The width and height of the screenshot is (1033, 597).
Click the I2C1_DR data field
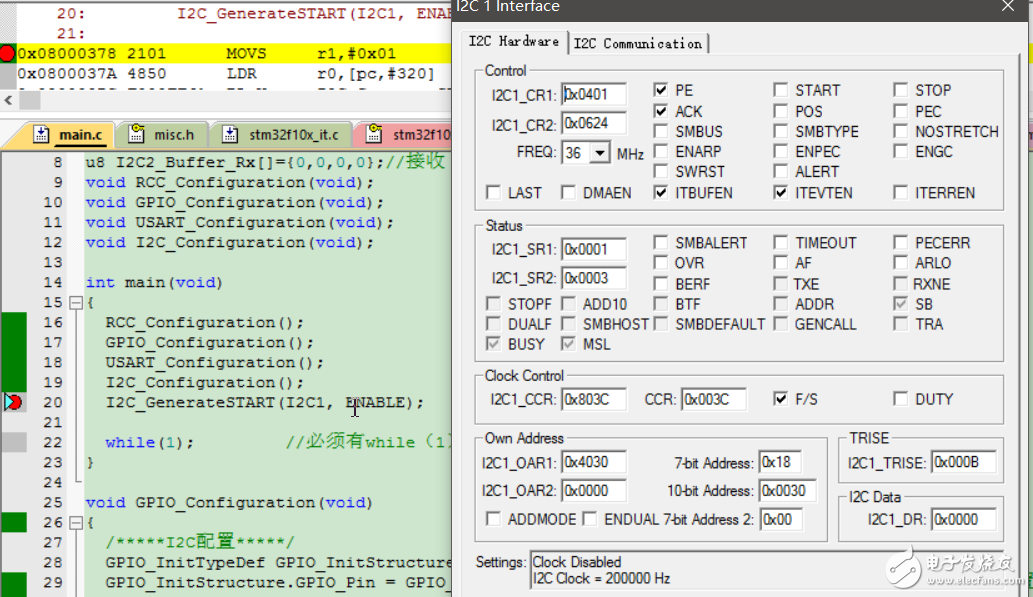click(x=963, y=519)
